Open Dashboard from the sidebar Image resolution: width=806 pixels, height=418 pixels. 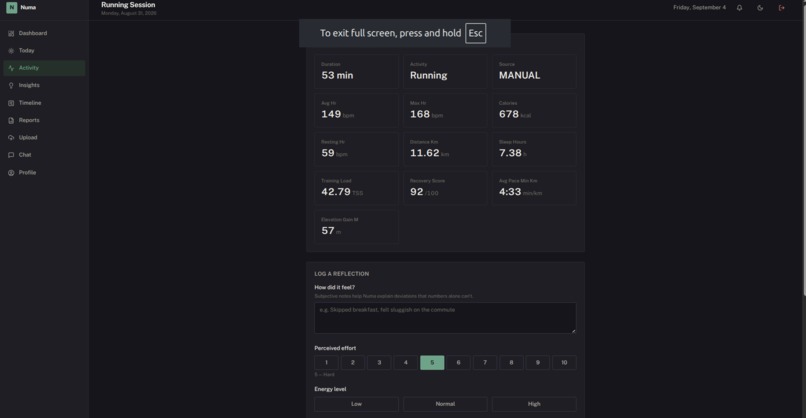pyautogui.click(x=44, y=33)
